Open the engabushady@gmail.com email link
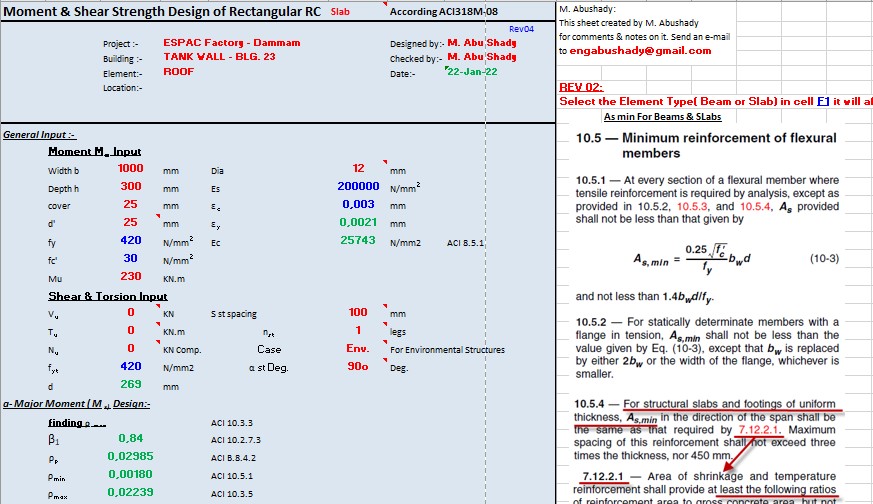This screenshot has height=504, width=873. (640, 51)
